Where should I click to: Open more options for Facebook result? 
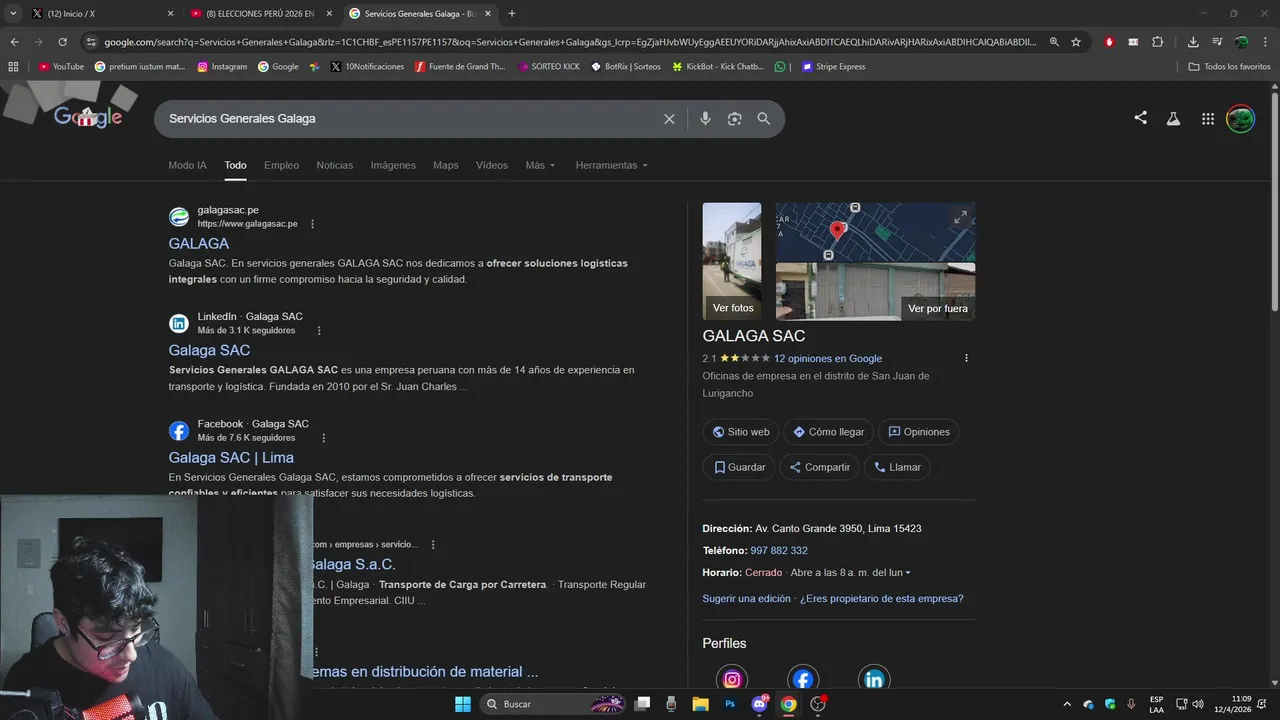pos(323,437)
